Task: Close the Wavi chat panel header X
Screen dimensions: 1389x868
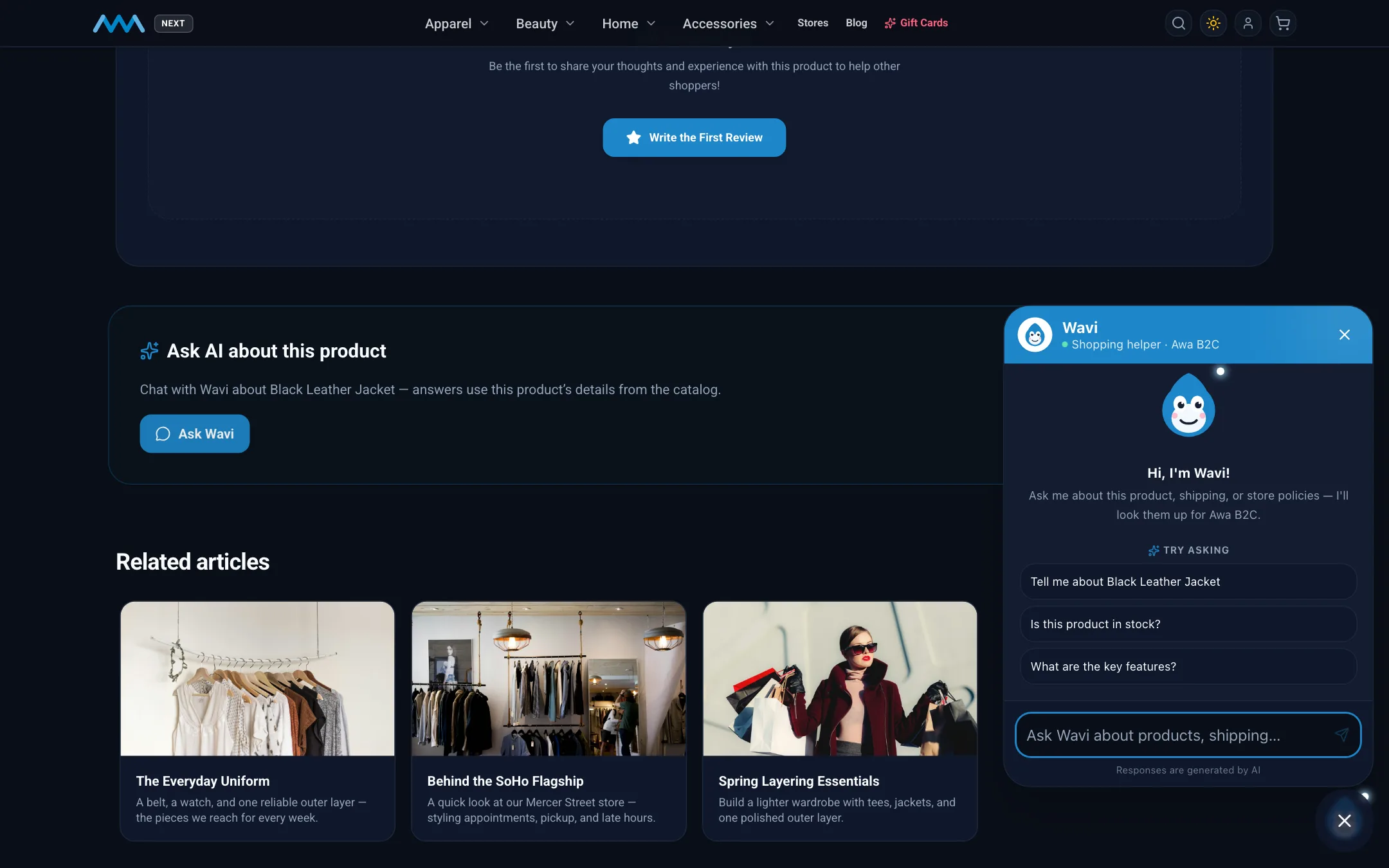Action: coord(1344,335)
